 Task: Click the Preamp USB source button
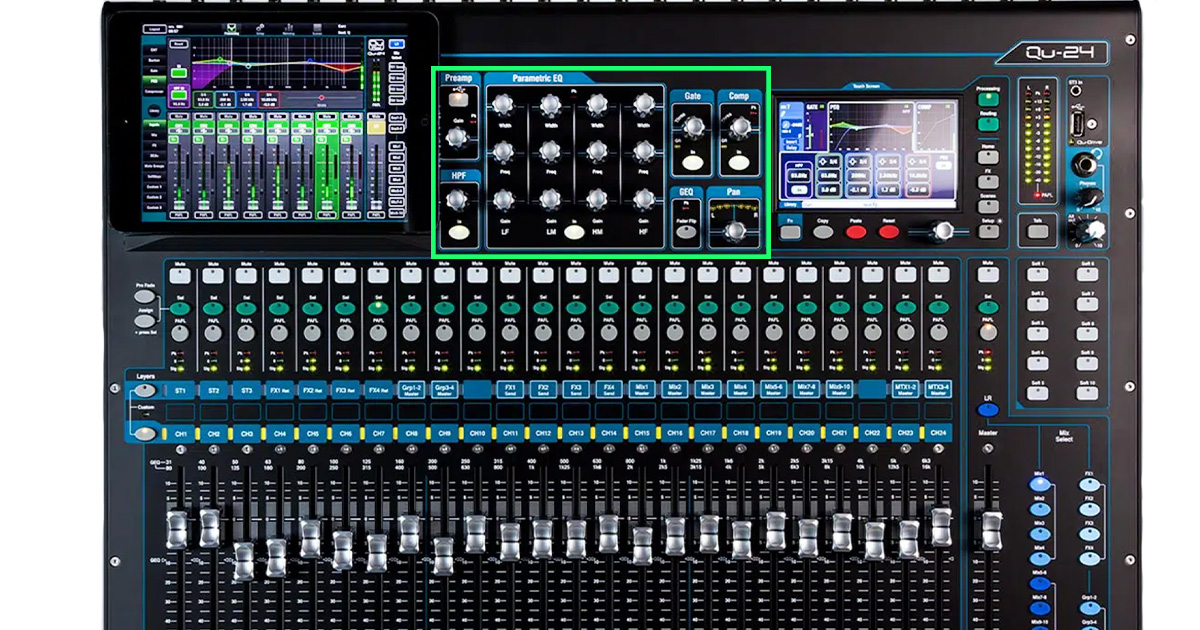pyautogui.click(x=459, y=98)
